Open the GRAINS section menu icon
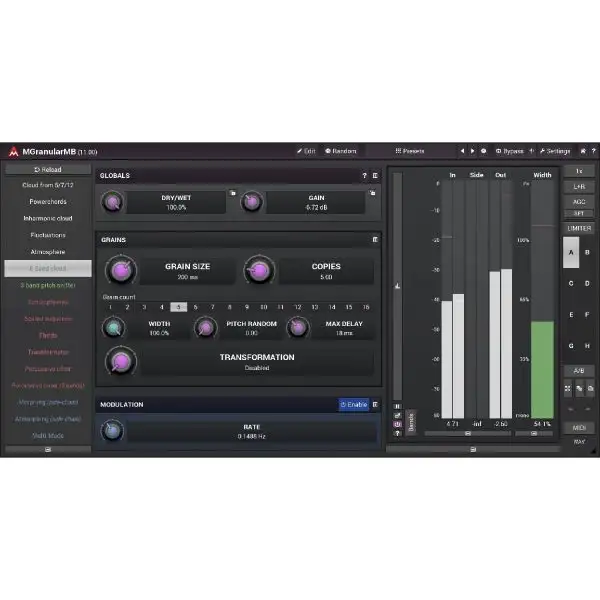 tap(375, 240)
